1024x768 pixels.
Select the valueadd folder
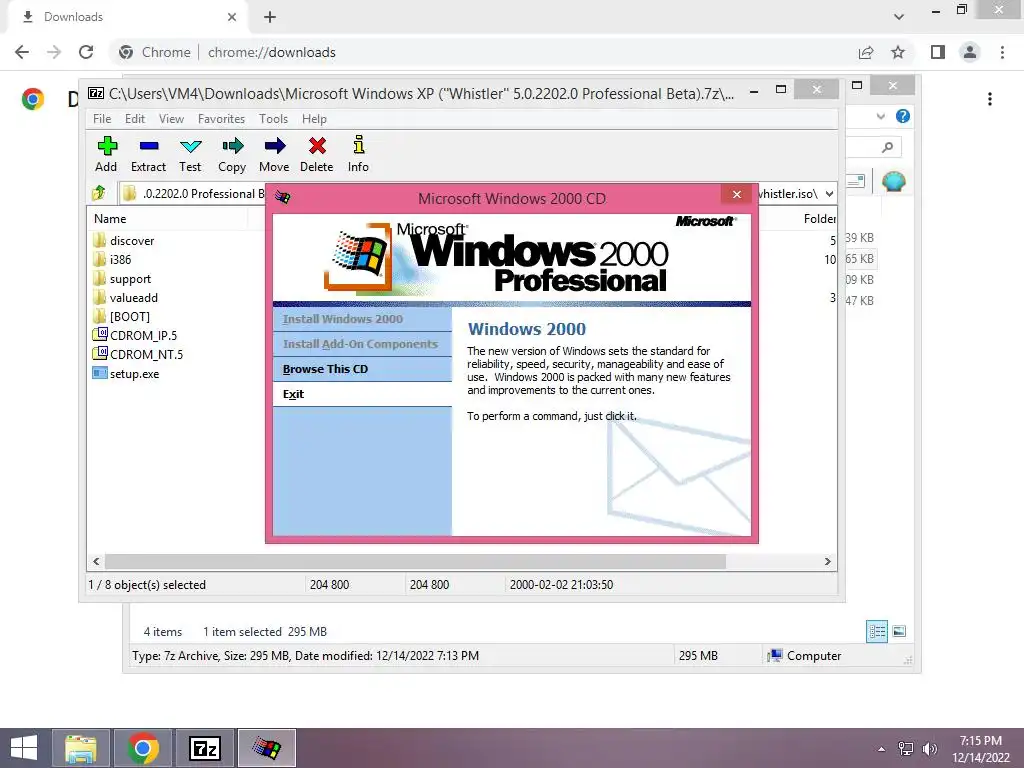click(x=125, y=298)
